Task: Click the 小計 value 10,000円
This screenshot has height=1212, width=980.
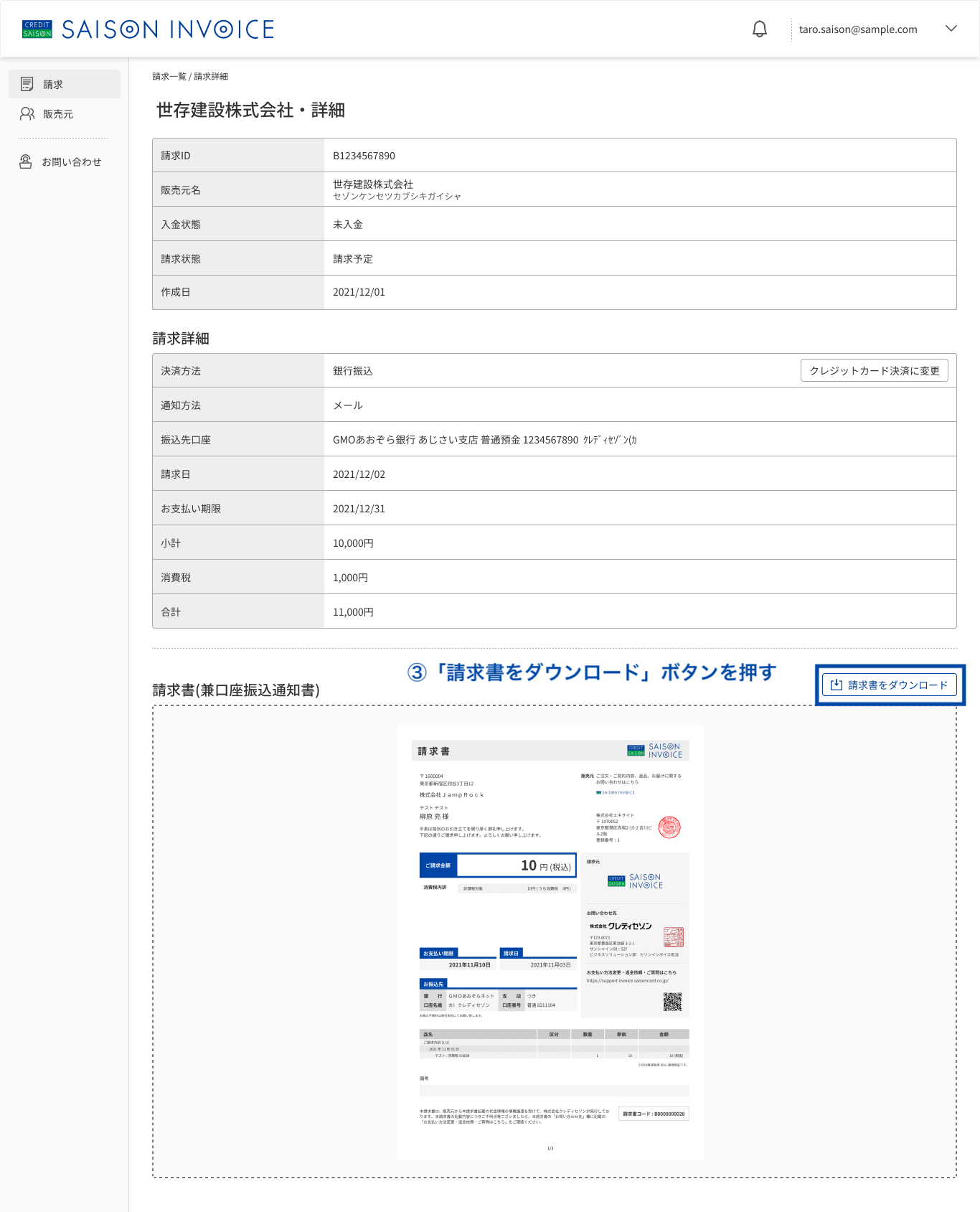Action: [353, 543]
